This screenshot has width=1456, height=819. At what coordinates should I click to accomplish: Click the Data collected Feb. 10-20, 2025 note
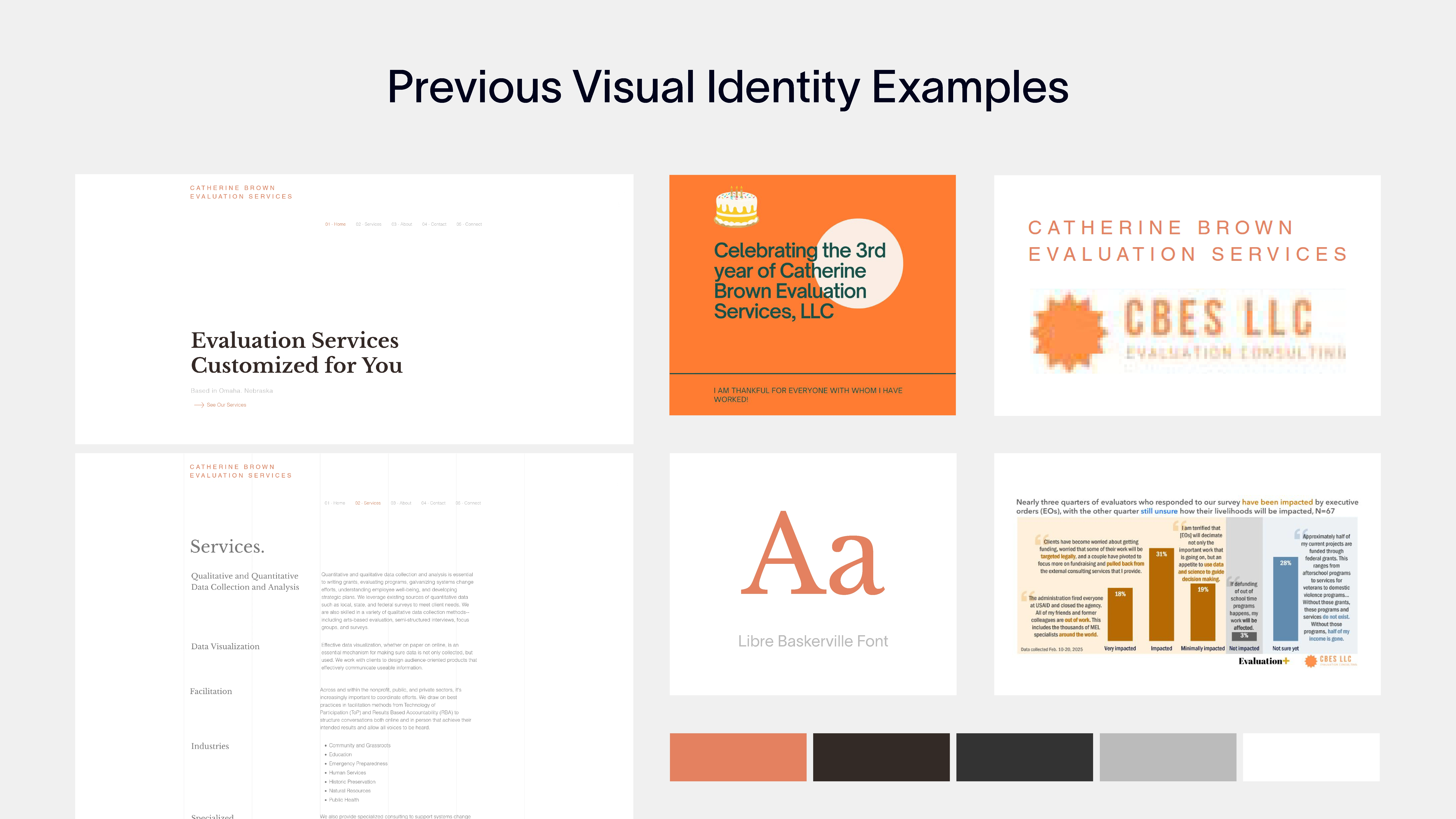[1052, 649]
